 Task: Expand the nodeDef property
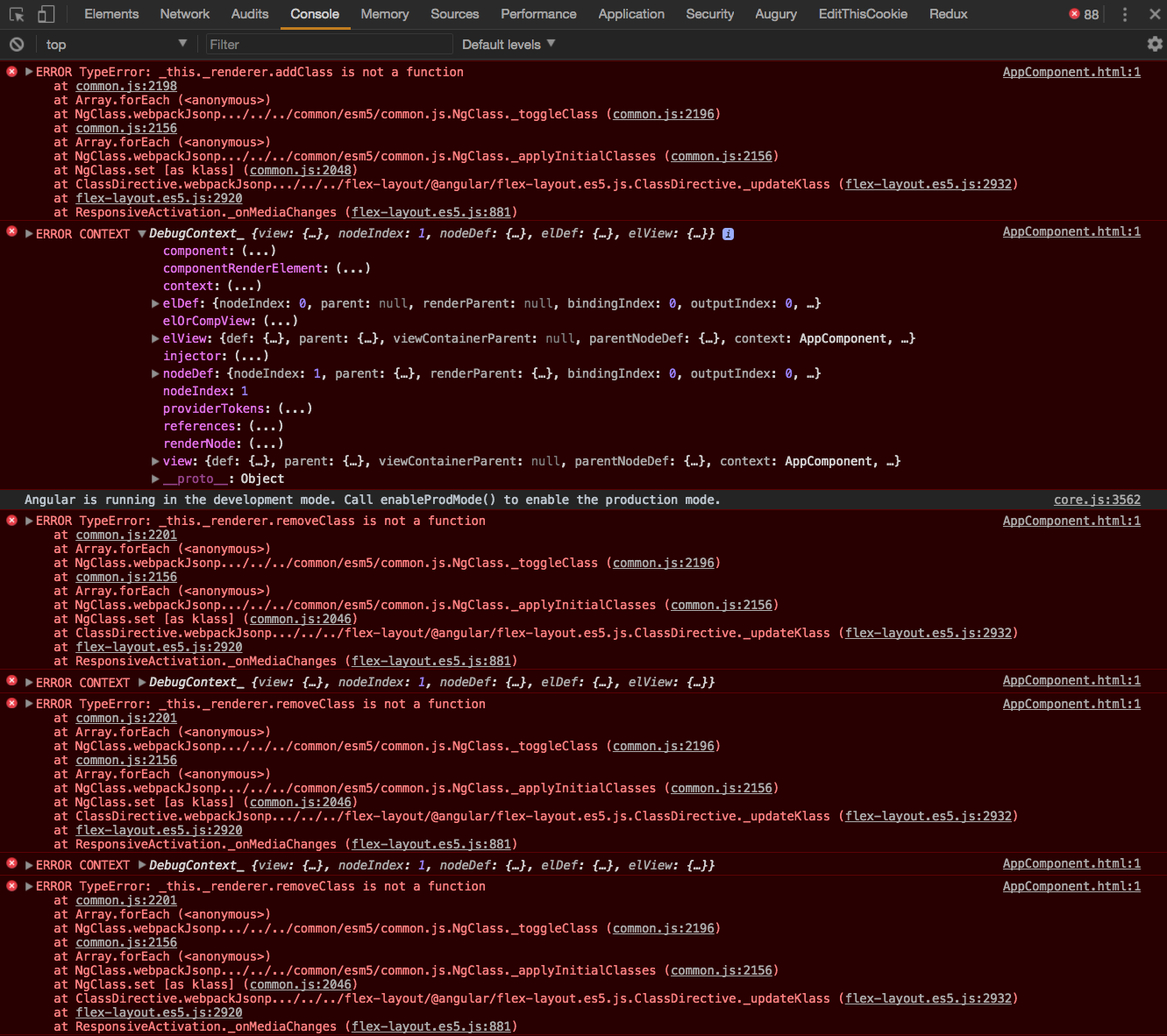coord(155,373)
